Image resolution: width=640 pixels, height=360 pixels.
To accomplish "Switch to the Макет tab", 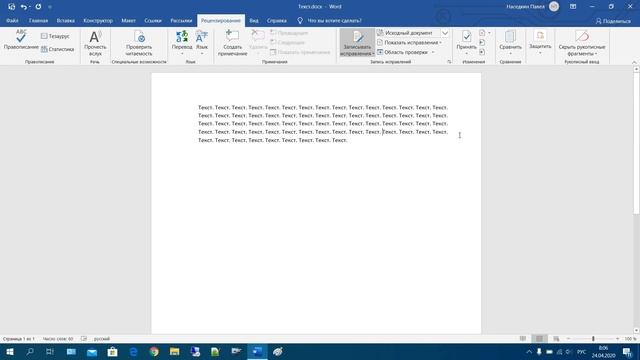I will (x=128, y=20).
